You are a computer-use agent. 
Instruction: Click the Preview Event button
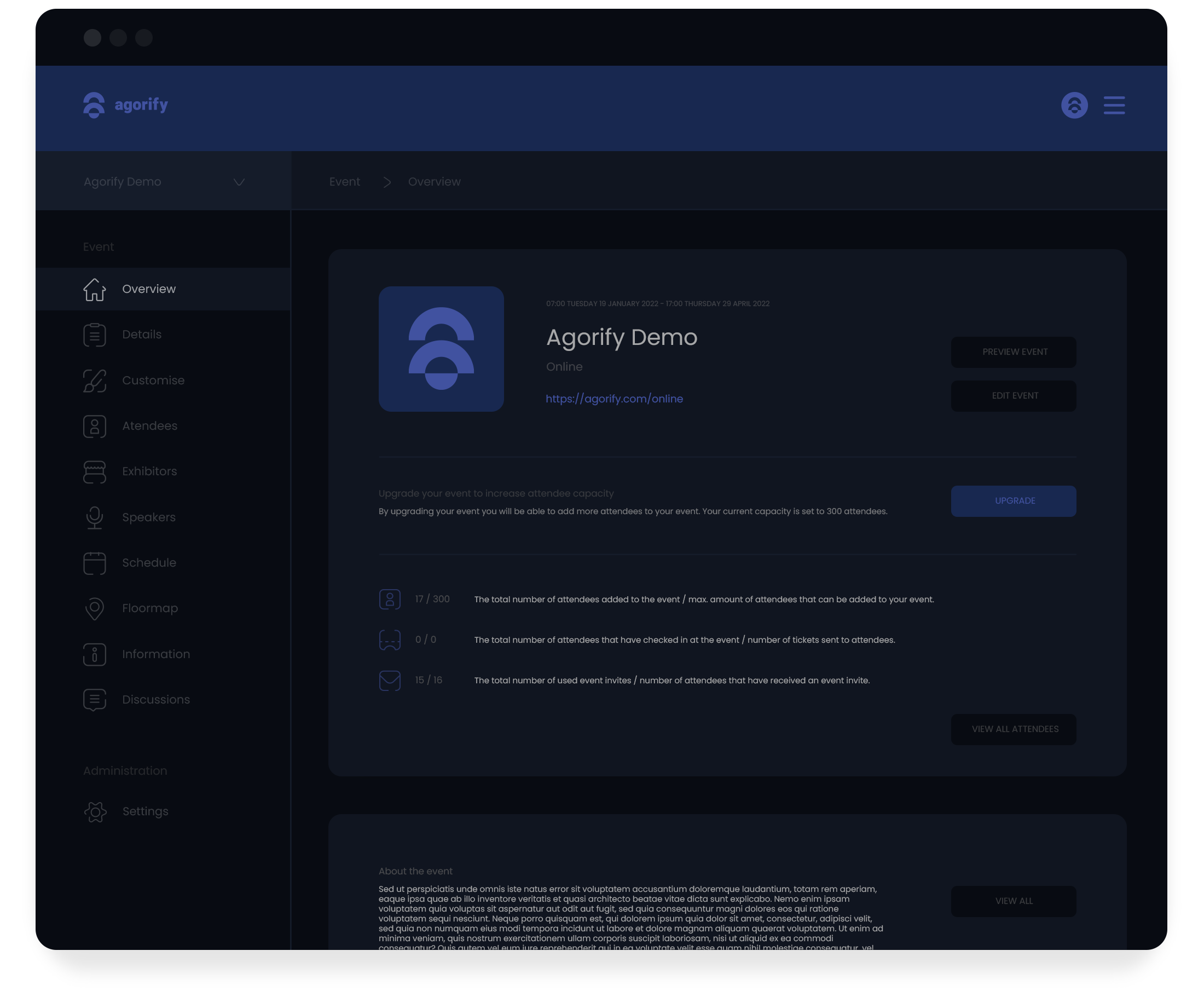1014,352
